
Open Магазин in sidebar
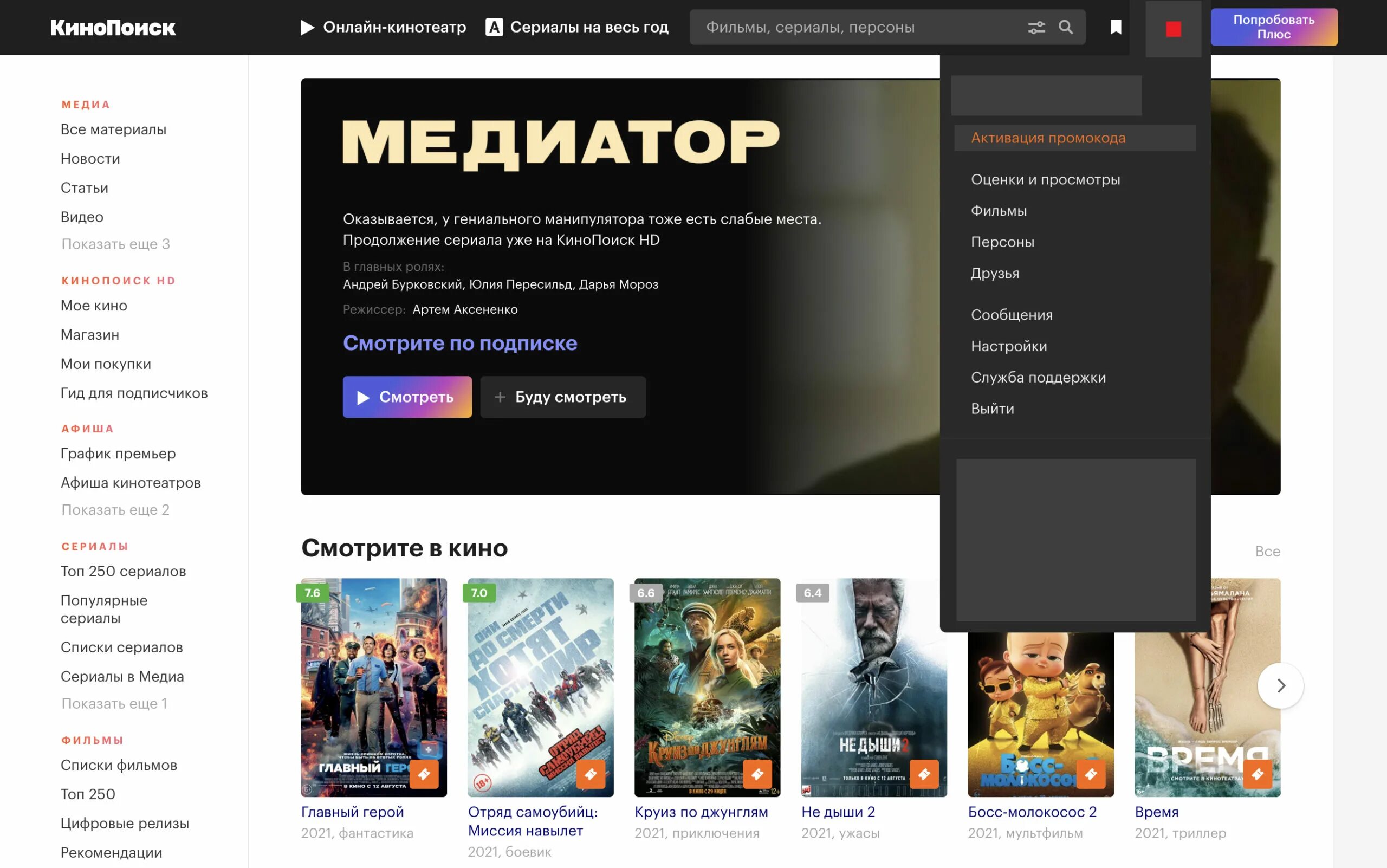90,335
